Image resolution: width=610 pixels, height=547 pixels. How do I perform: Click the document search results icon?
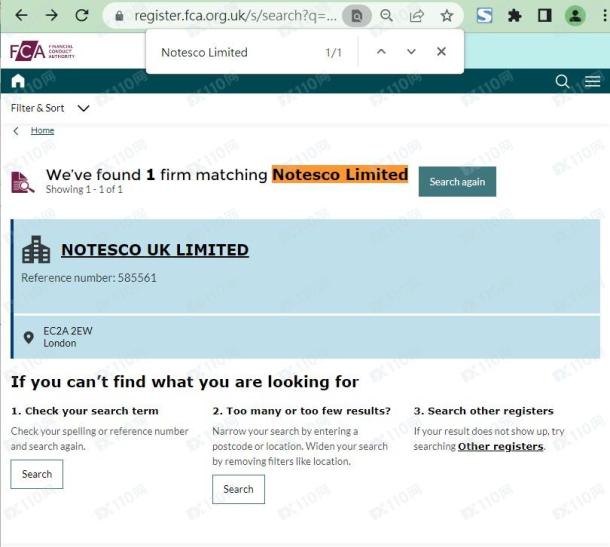click(23, 182)
